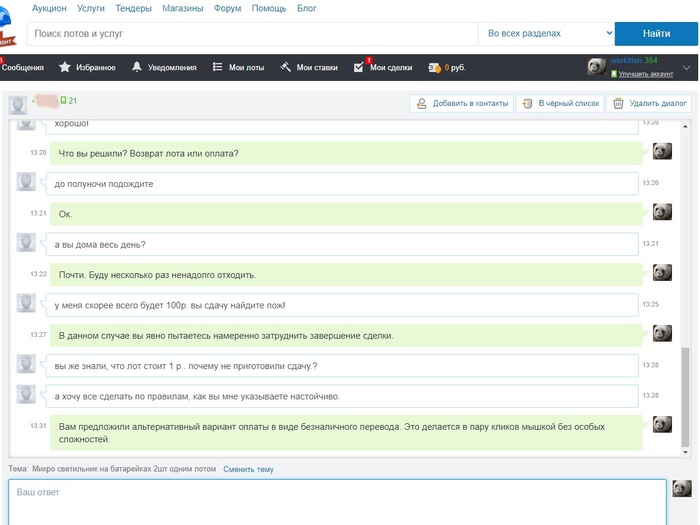Viewport: 700px width, 525px height.
Task: Click the trash icon in Удалить диалог
Action: [x=619, y=103]
